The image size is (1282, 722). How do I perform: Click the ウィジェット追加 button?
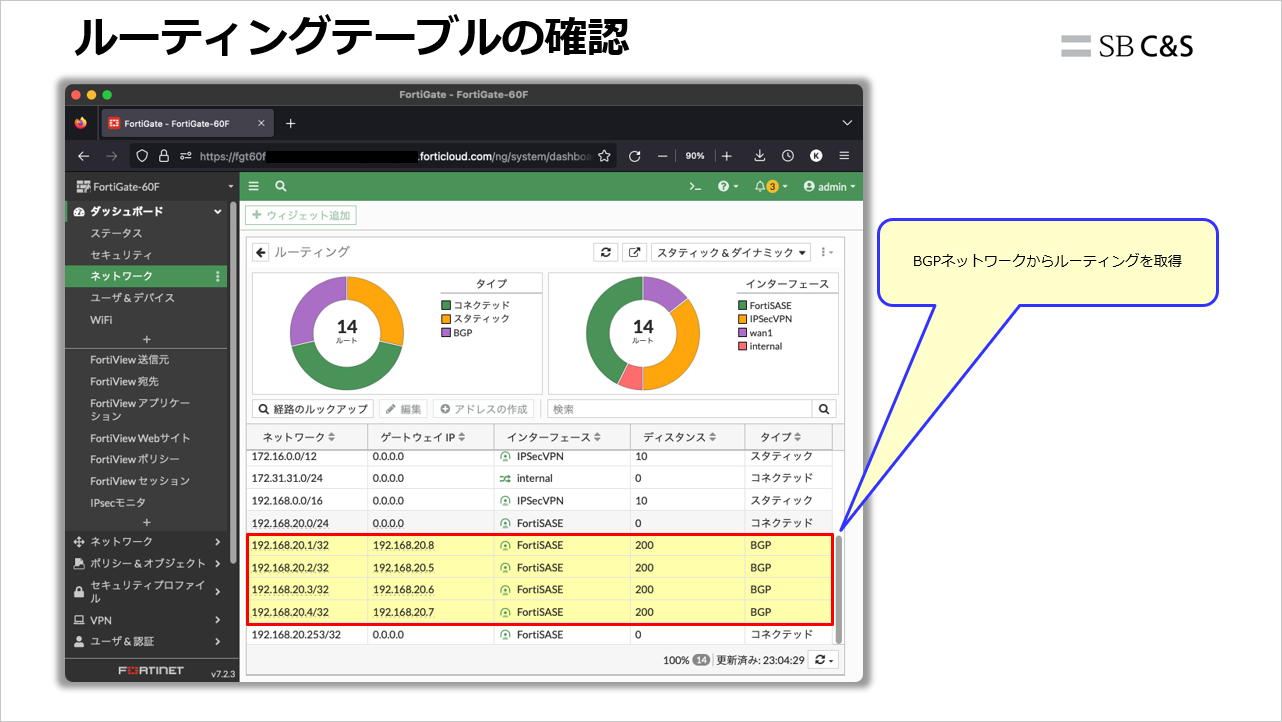point(300,215)
